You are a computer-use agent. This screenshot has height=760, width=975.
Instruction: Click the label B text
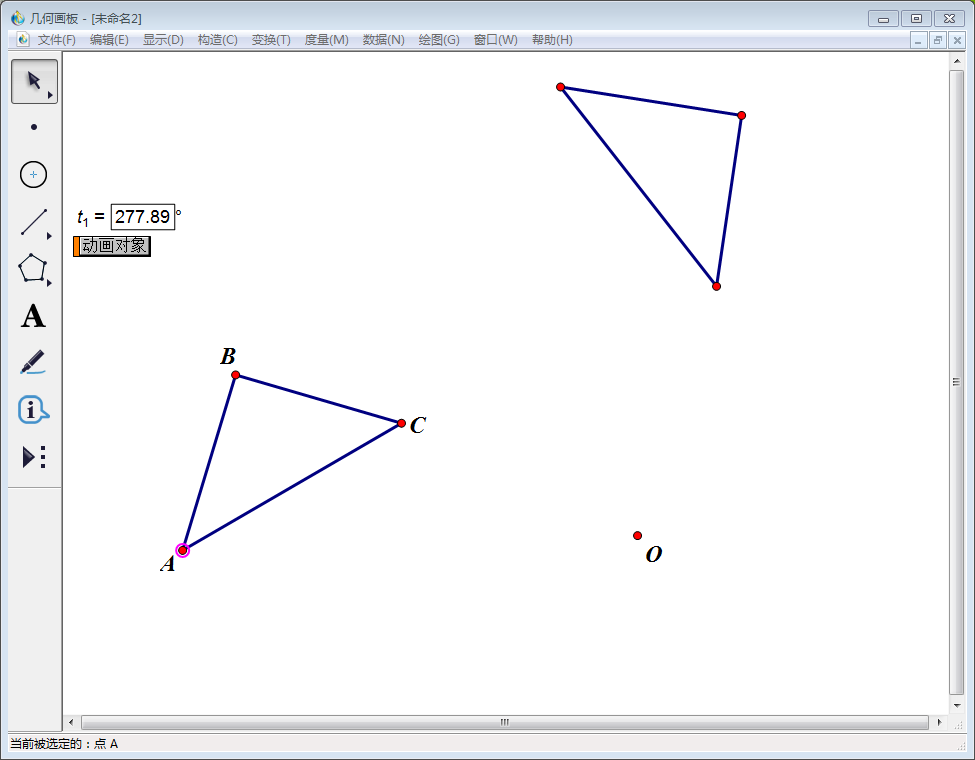[x=228, y=356]
